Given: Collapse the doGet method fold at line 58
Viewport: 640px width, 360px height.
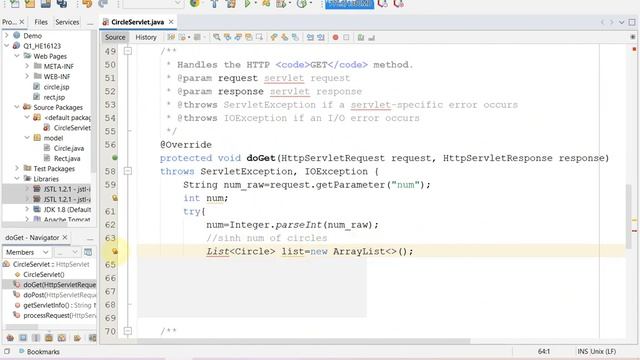Looking at the screenshot, I should click(128, 171).
